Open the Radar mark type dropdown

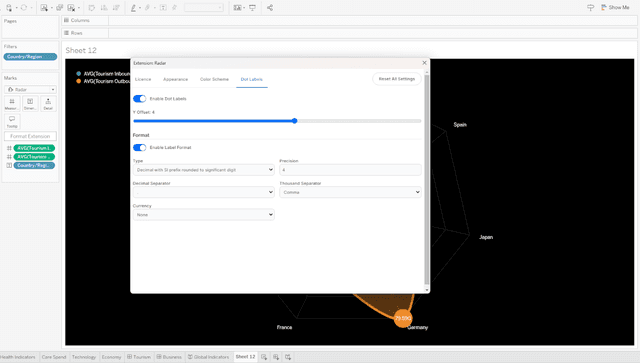(30, 89)
